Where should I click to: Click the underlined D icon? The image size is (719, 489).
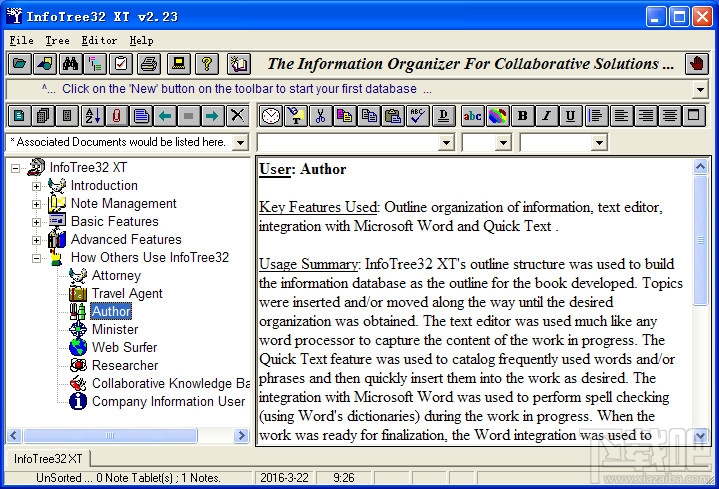[443, 116]
